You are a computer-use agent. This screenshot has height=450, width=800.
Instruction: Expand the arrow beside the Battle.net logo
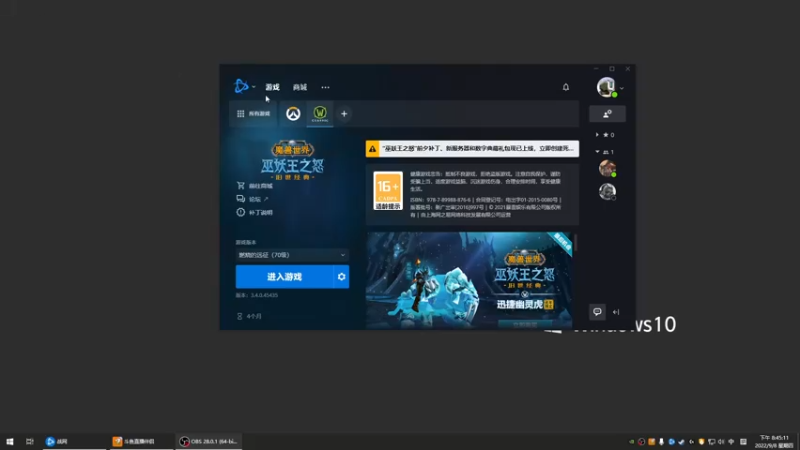254,87
